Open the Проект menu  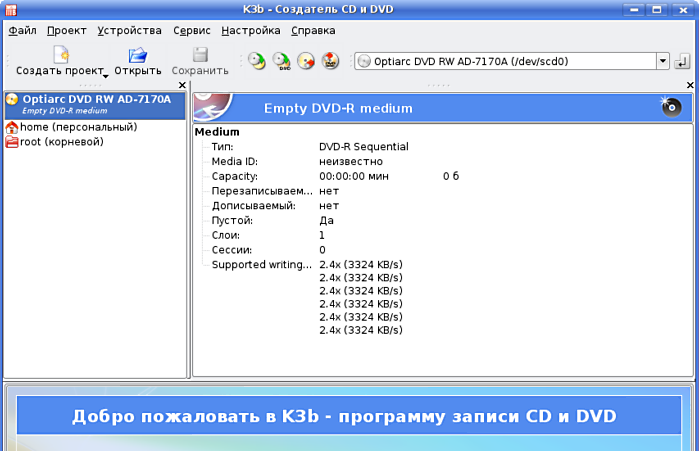67,30
